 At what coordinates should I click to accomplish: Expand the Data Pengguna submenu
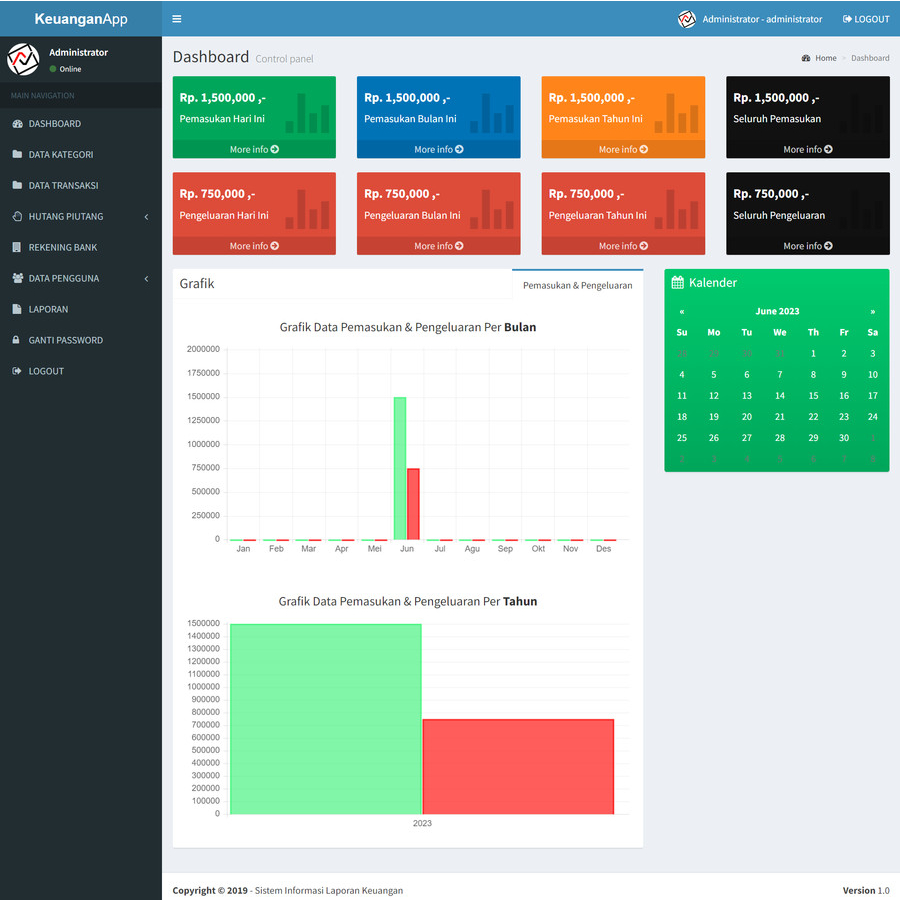point(66,278)
